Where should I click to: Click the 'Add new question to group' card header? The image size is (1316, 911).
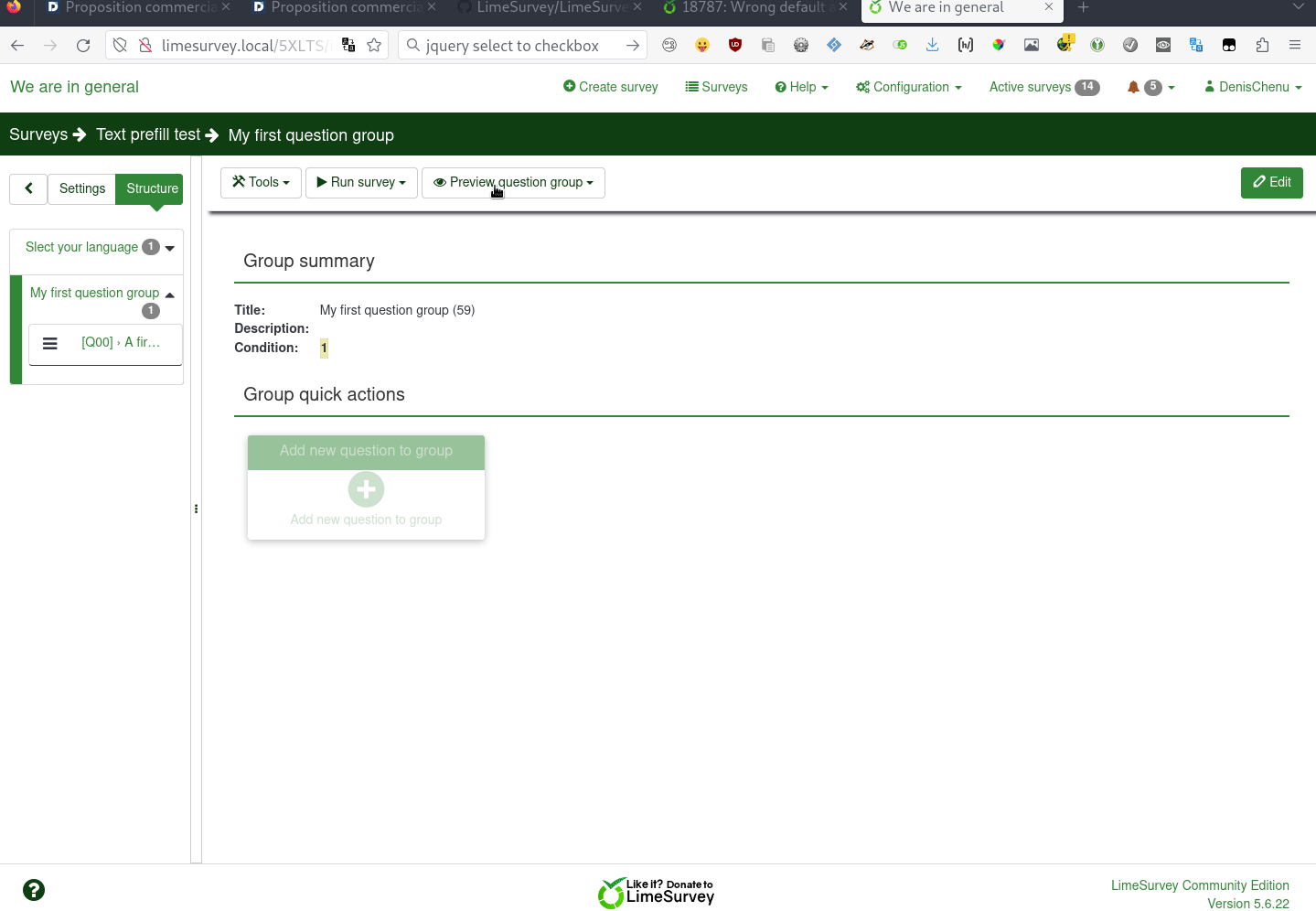point(366,451)
